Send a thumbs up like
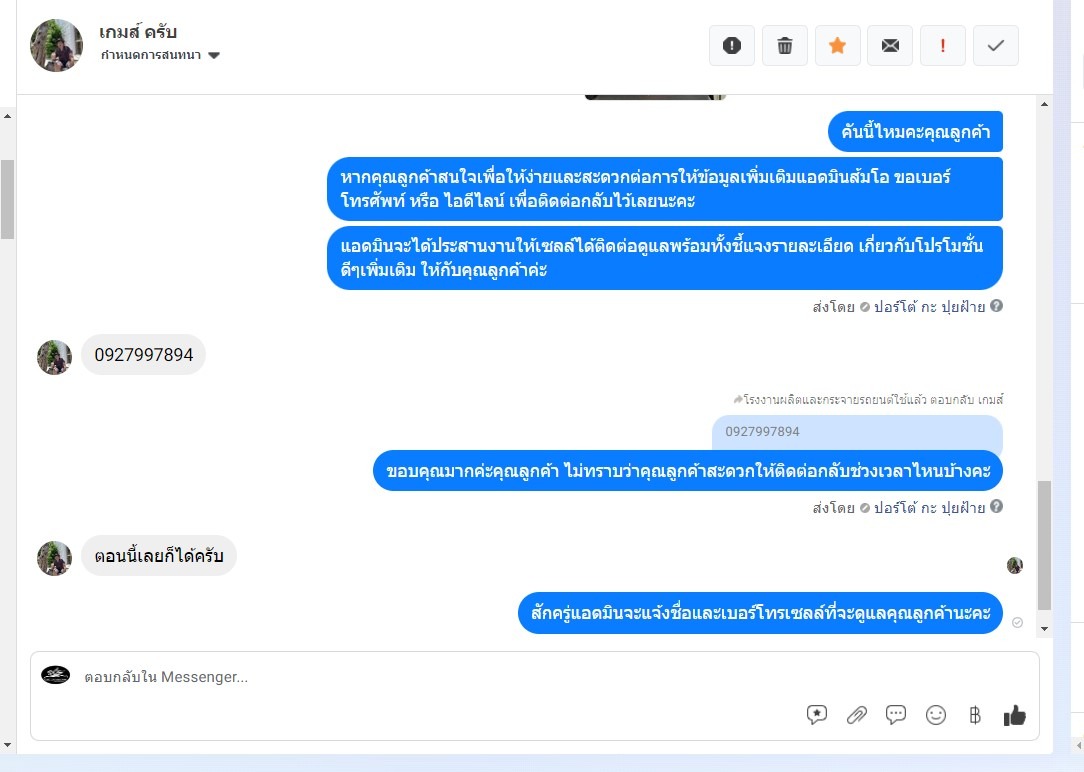1084x772 pixels. pyautogui.click(x=1014, y=715)
